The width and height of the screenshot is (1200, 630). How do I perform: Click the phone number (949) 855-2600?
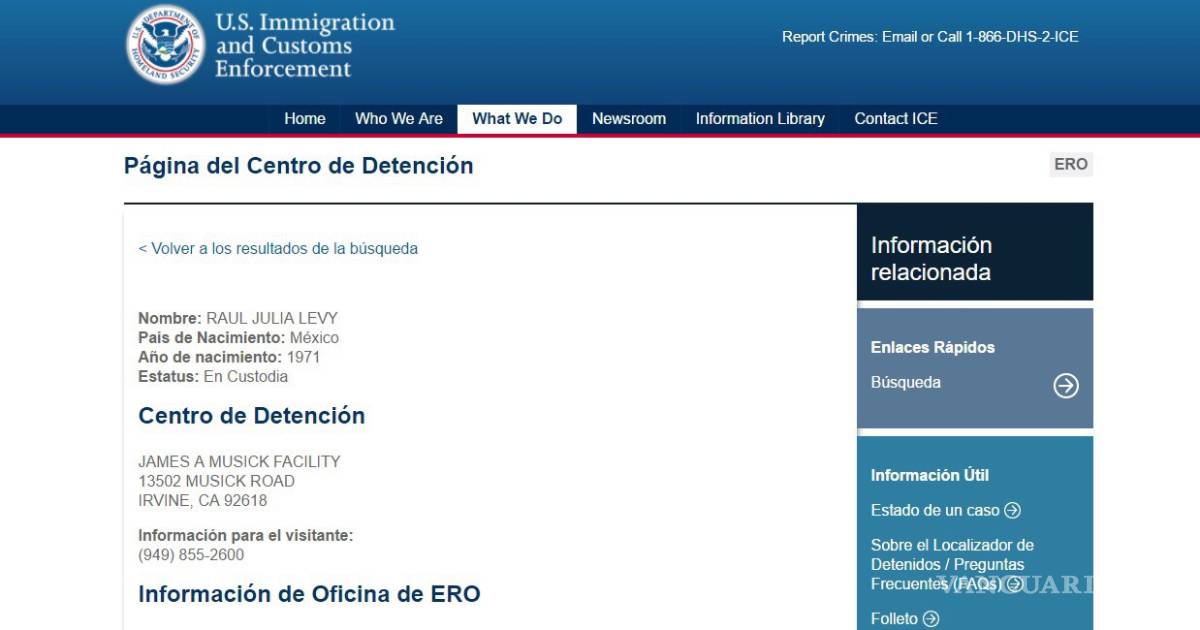tap(191, 555)
